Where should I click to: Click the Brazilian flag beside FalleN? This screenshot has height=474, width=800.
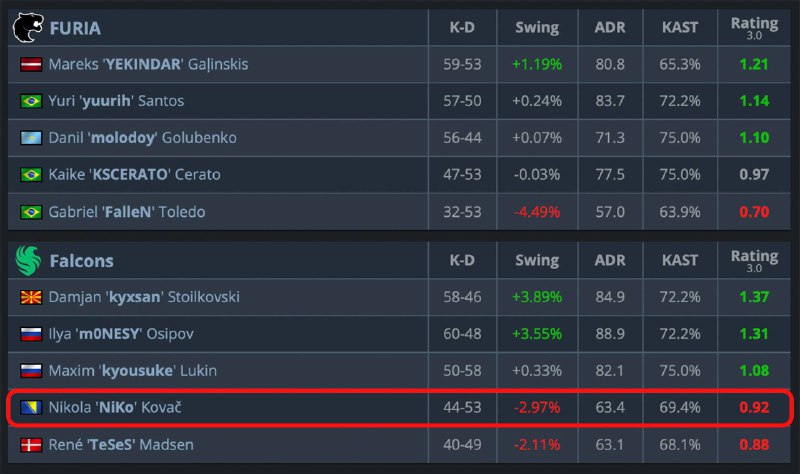coord(31,211)
